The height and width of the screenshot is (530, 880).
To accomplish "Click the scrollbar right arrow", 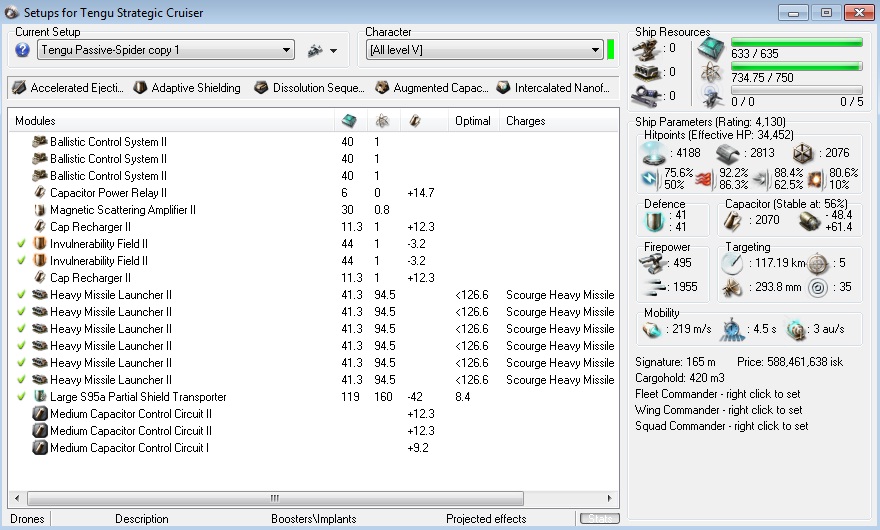I will 609,498.
